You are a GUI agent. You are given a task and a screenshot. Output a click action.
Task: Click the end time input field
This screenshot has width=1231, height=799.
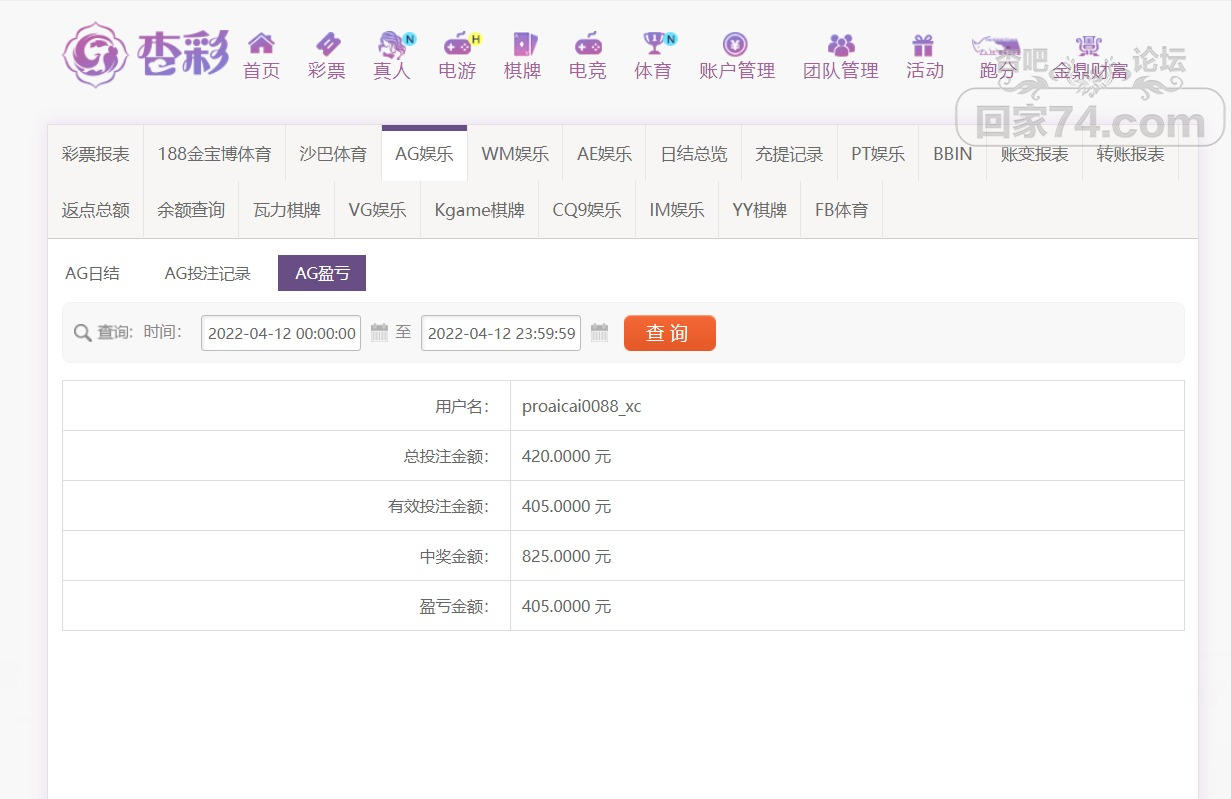(501, 333)
